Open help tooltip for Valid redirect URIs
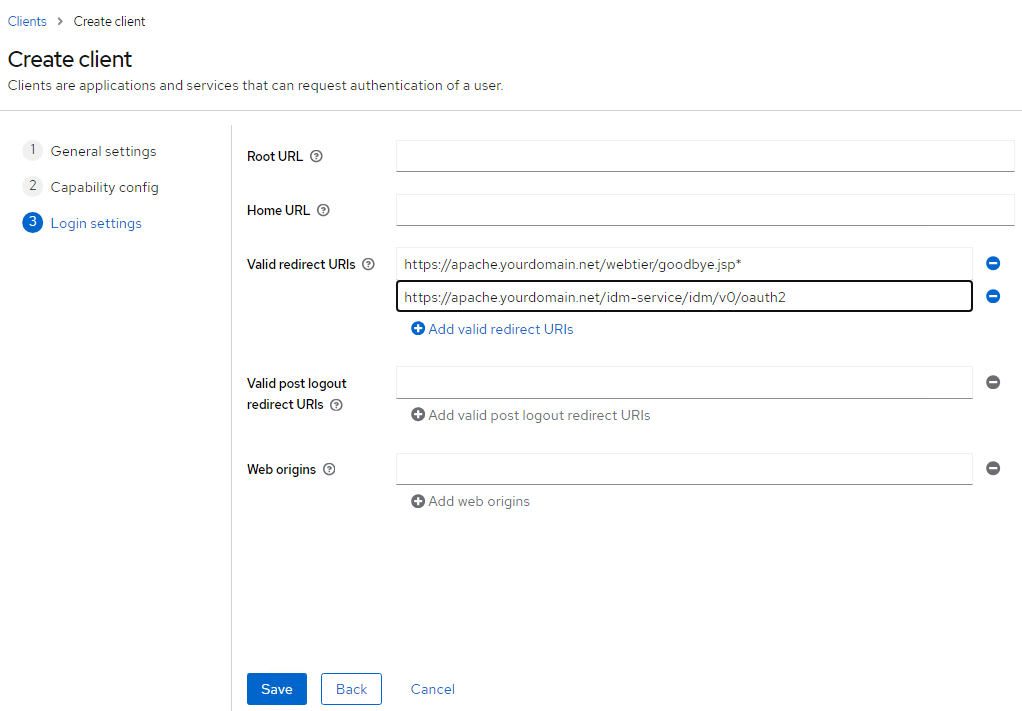The height and width of the screenshot is (711, 1022). (x=369, y=264)
